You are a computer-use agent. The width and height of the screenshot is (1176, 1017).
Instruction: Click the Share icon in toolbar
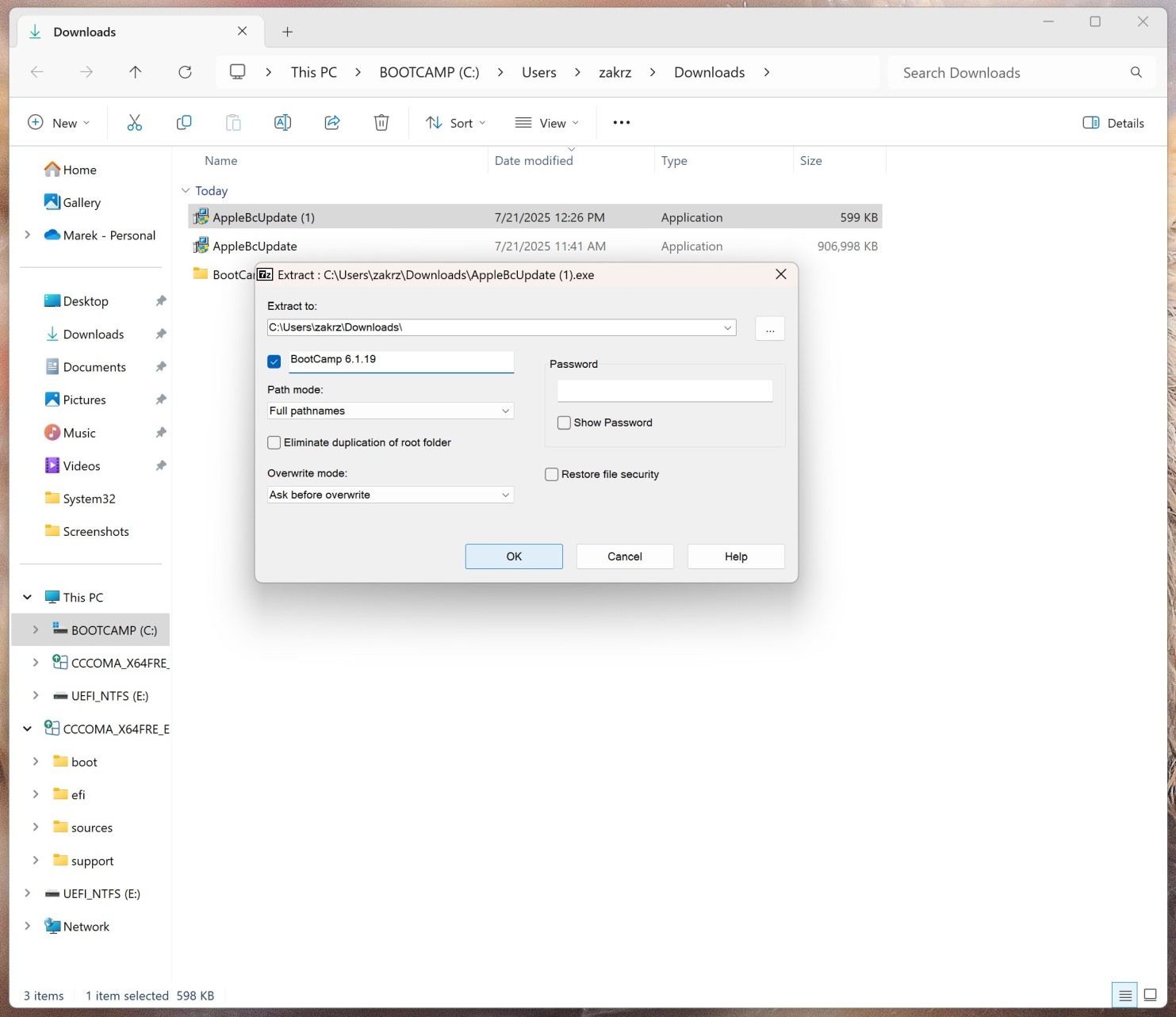[x=332, y=123]
